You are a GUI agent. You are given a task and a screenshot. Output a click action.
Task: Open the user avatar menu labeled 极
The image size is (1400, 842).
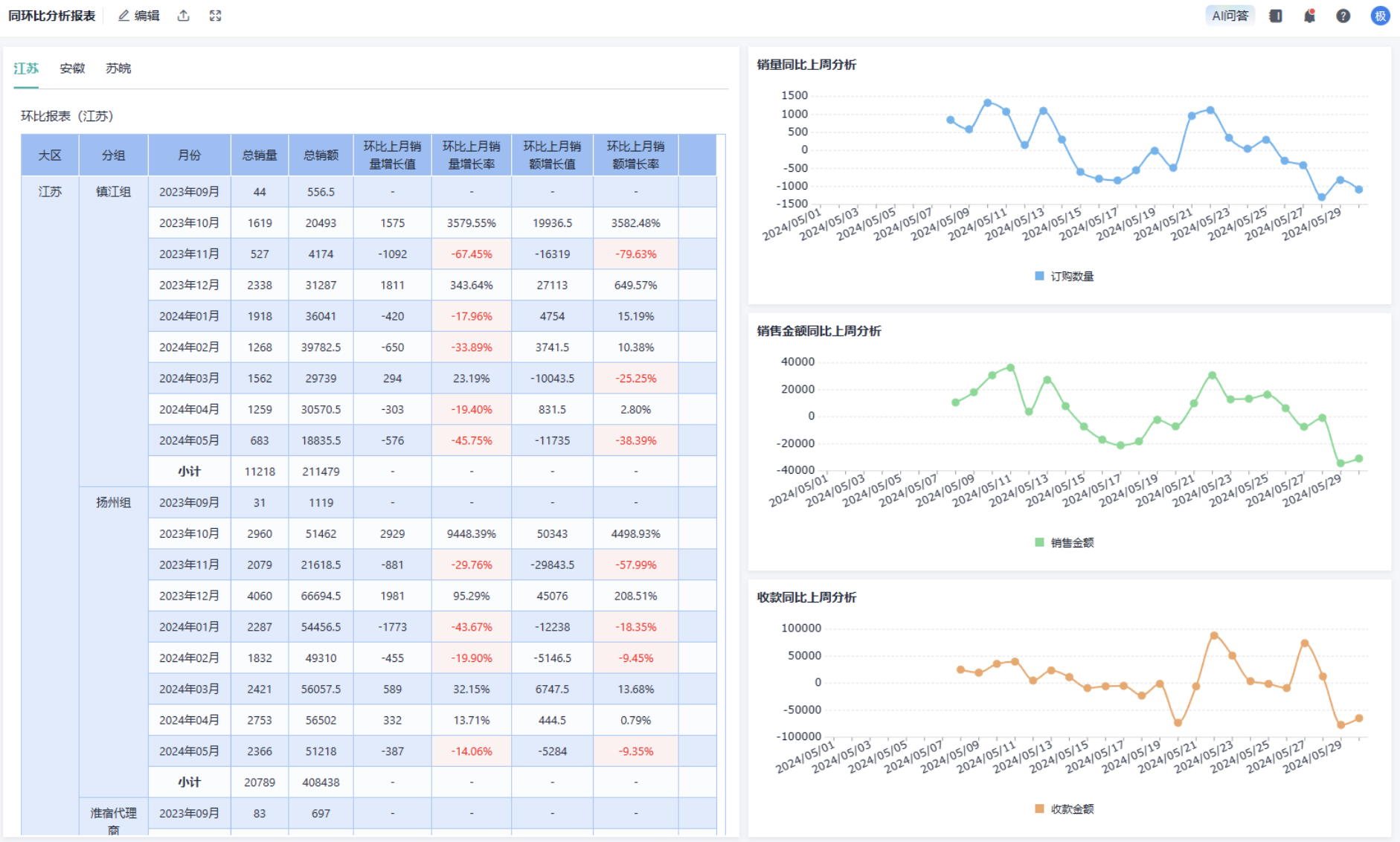[x=1380, y=16]
